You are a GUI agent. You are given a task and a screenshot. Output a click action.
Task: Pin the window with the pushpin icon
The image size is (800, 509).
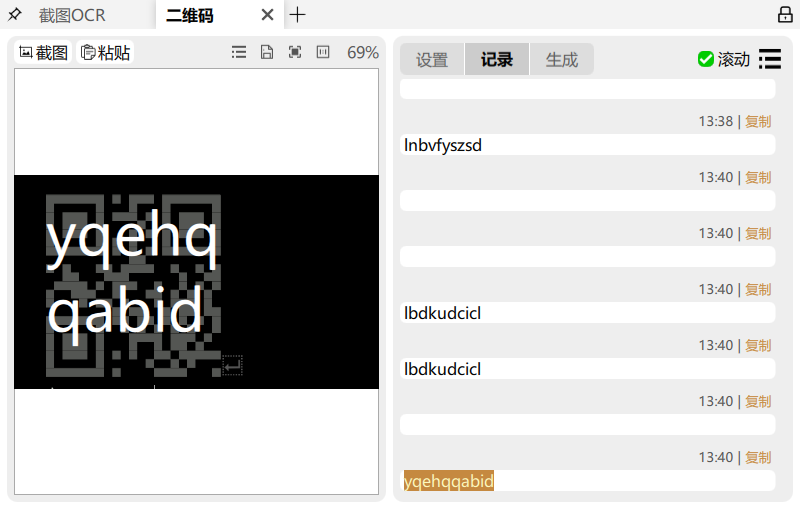coord(15,15)
